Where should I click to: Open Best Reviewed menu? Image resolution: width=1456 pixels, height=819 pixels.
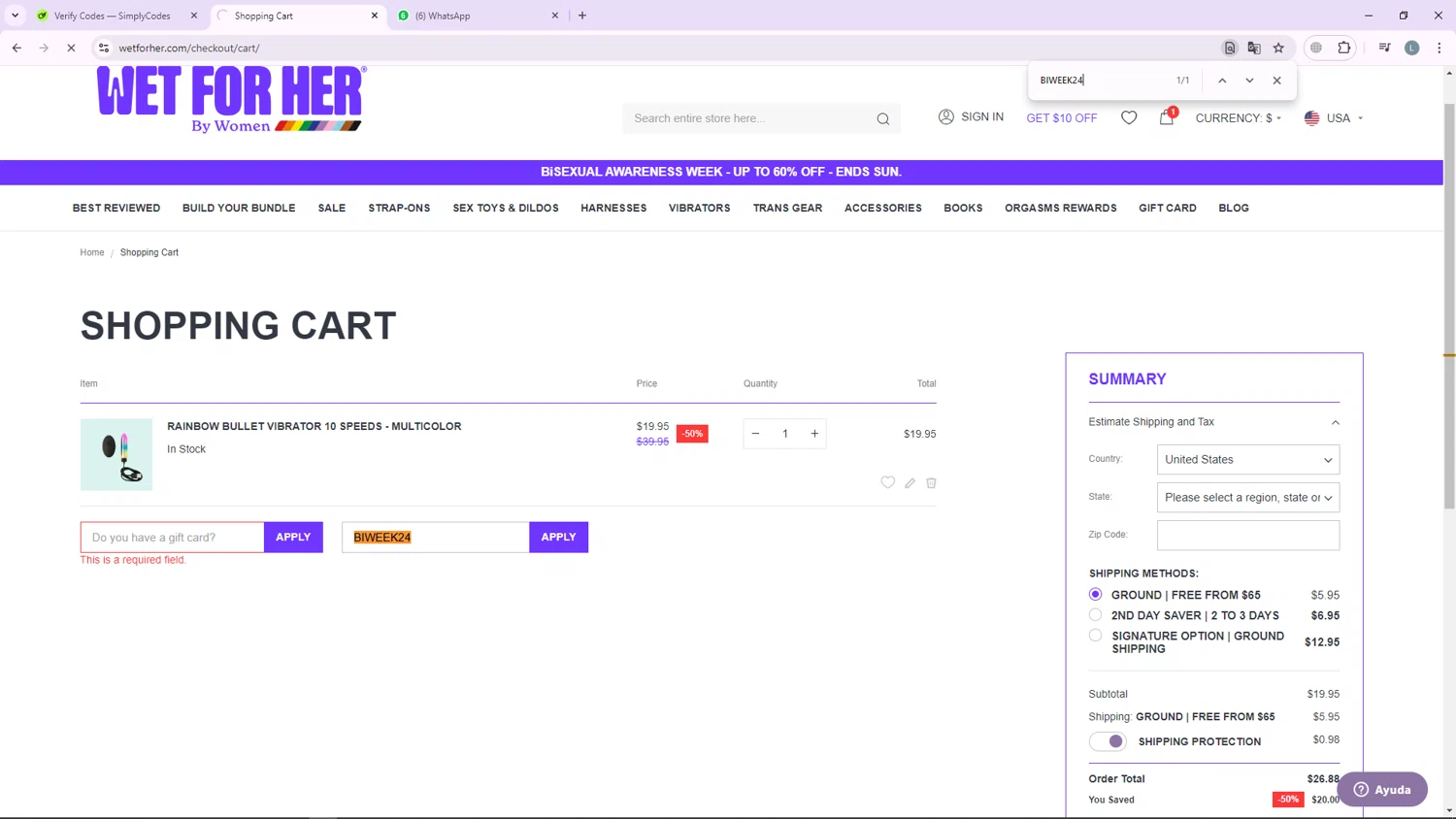click(x=116, y=209)
